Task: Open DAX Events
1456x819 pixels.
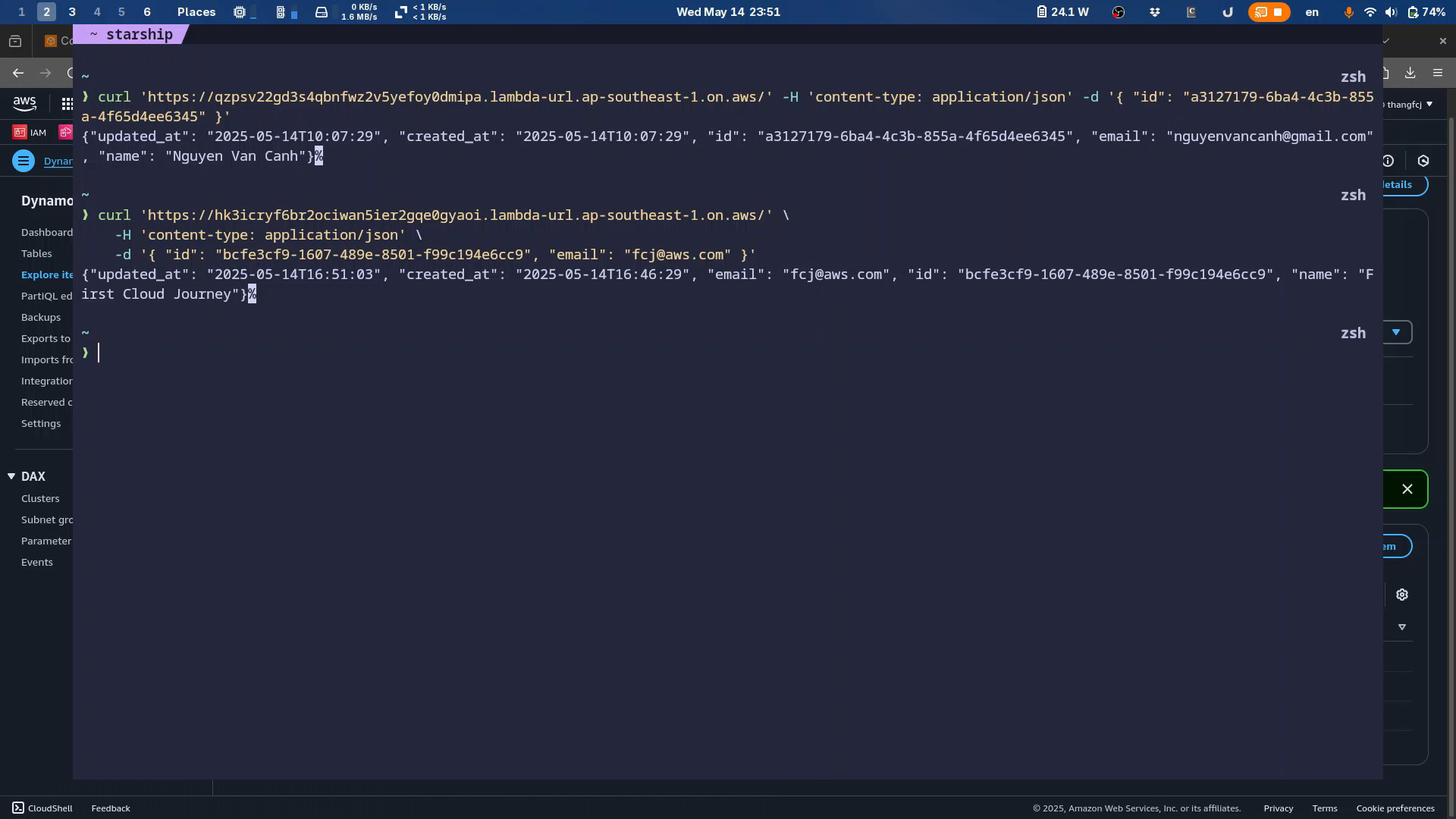Action: pyautogui.click(x=37, y=562)
